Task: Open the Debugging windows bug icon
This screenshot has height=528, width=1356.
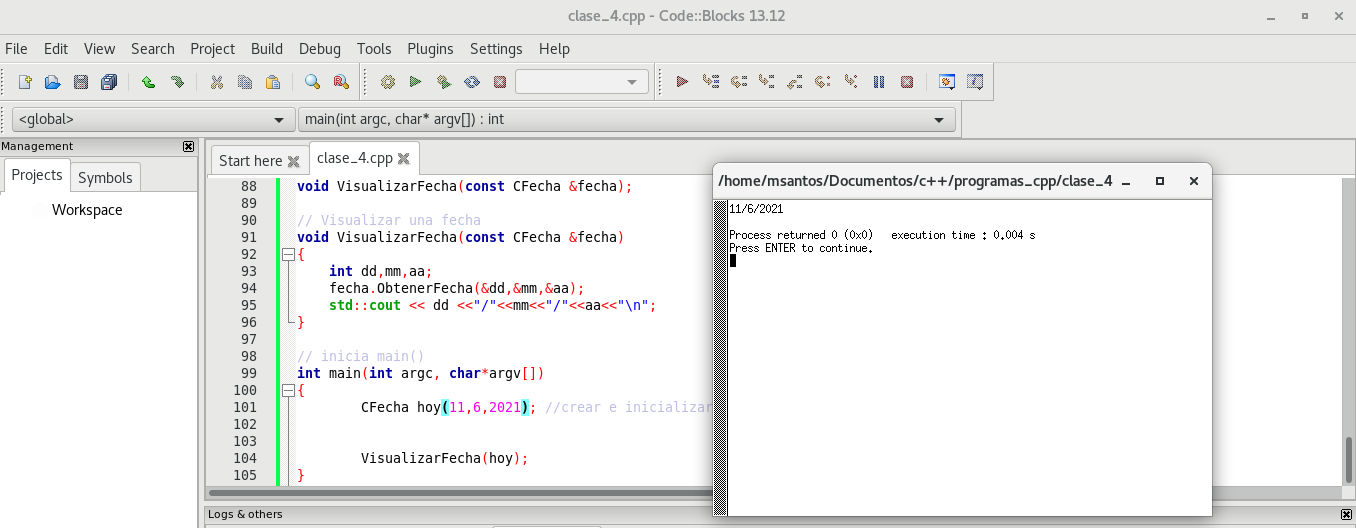Action: click(946, 82)
